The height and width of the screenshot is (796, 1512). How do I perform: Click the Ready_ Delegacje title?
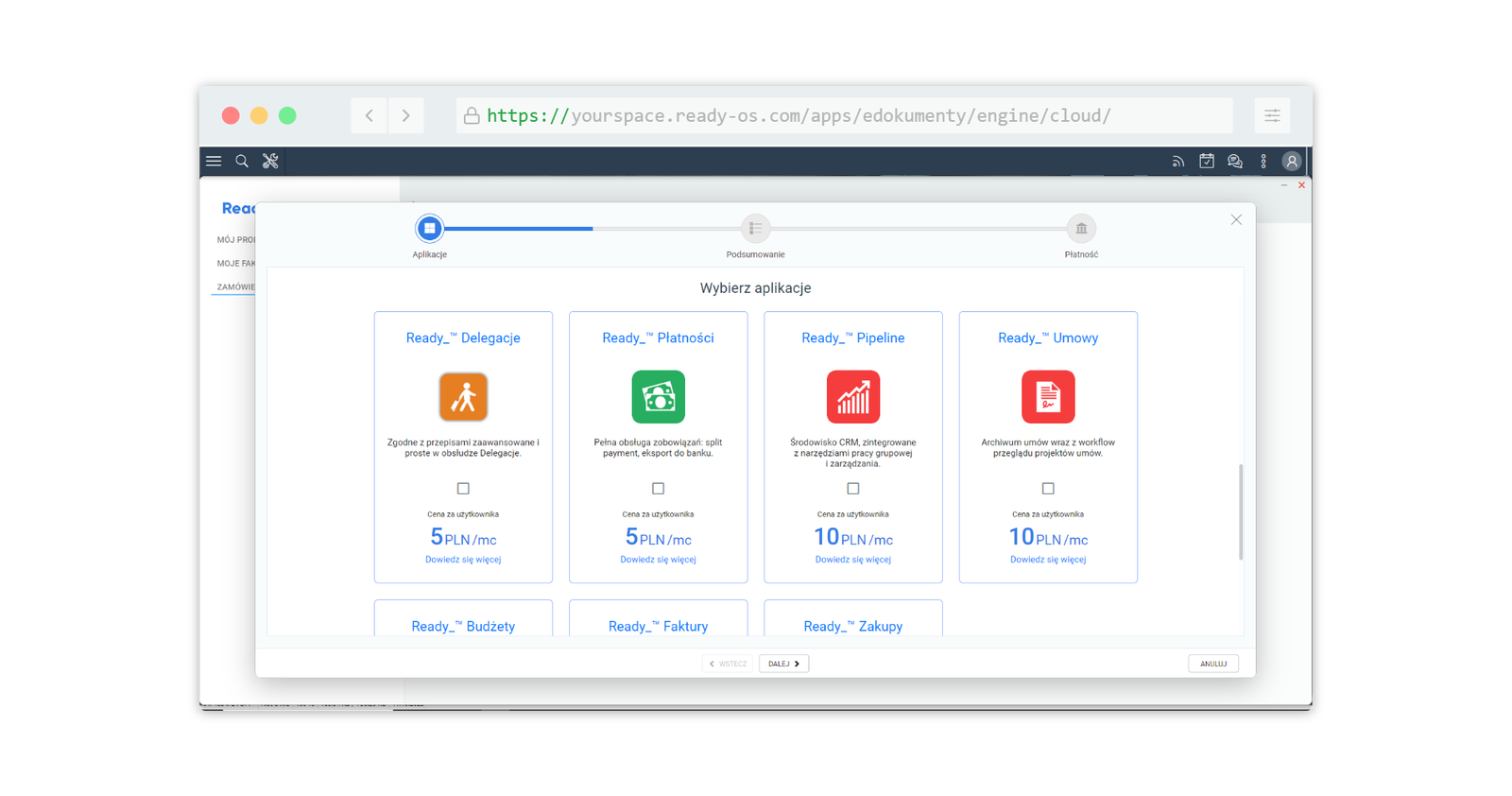tap(463, 338)
